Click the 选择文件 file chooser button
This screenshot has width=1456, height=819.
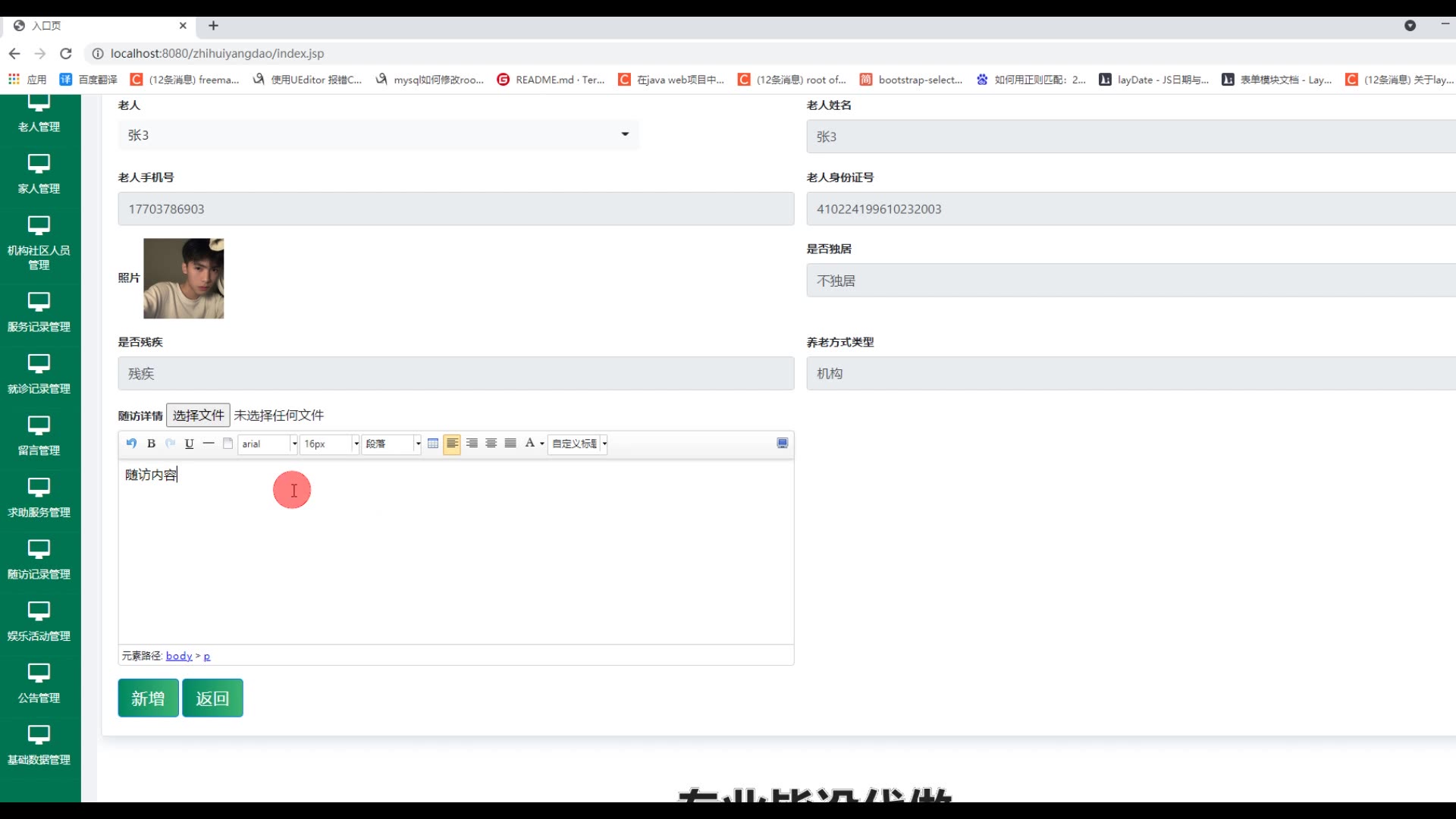click(x=198, y=416)
